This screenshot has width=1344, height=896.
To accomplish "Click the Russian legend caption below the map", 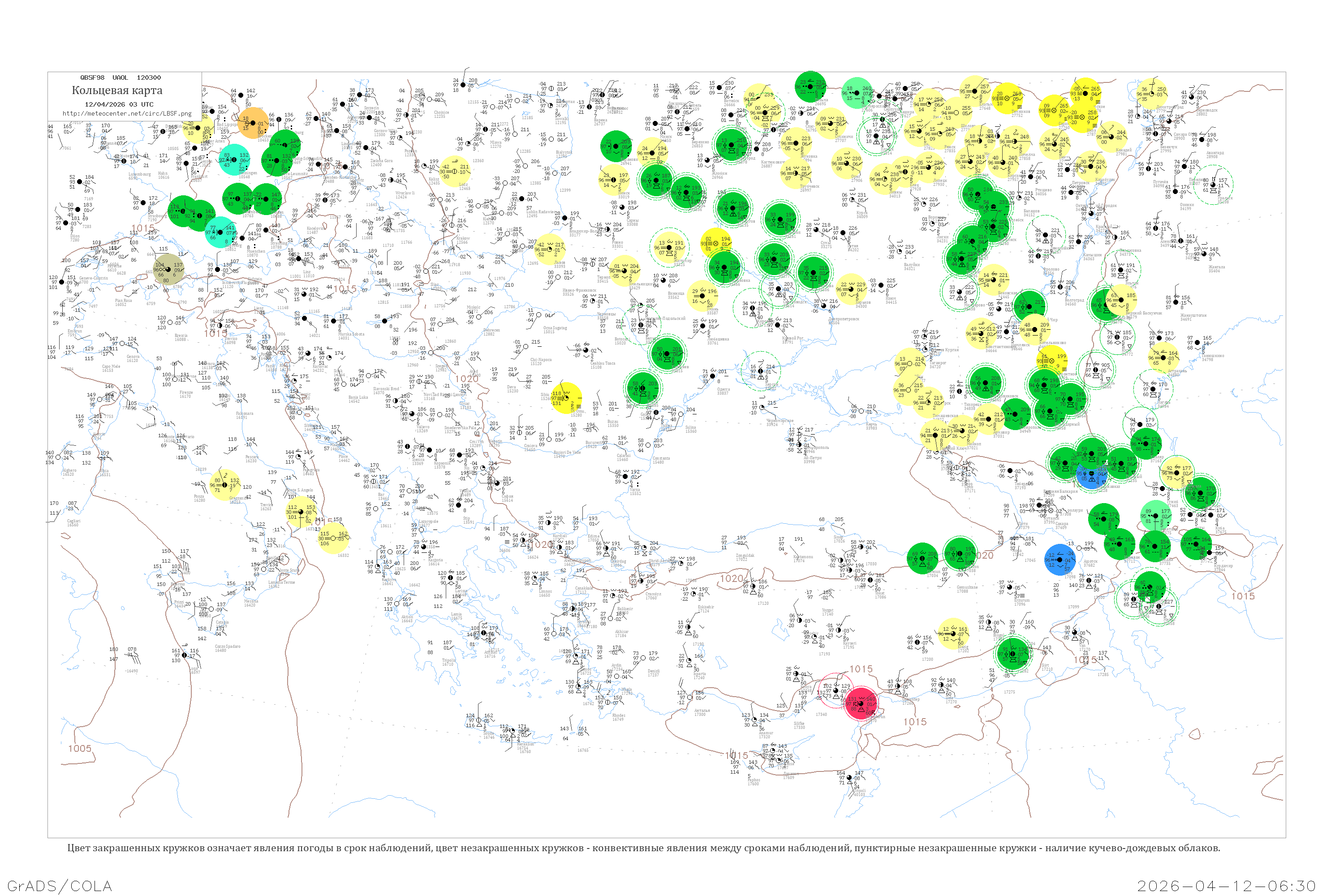I will point(643,848).
